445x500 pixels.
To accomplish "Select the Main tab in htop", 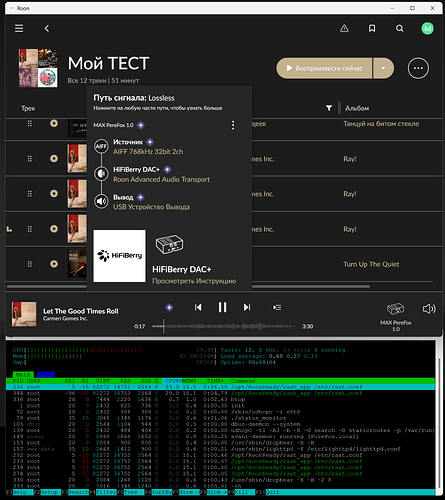I will (x=23, y=375).
